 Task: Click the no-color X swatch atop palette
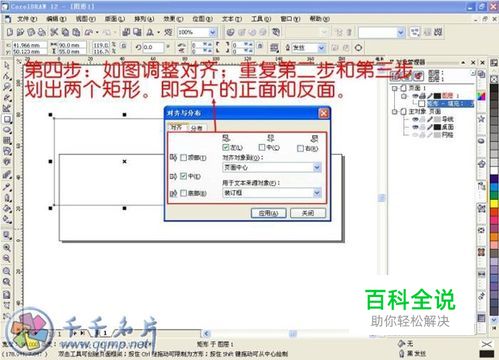point(494,79)
